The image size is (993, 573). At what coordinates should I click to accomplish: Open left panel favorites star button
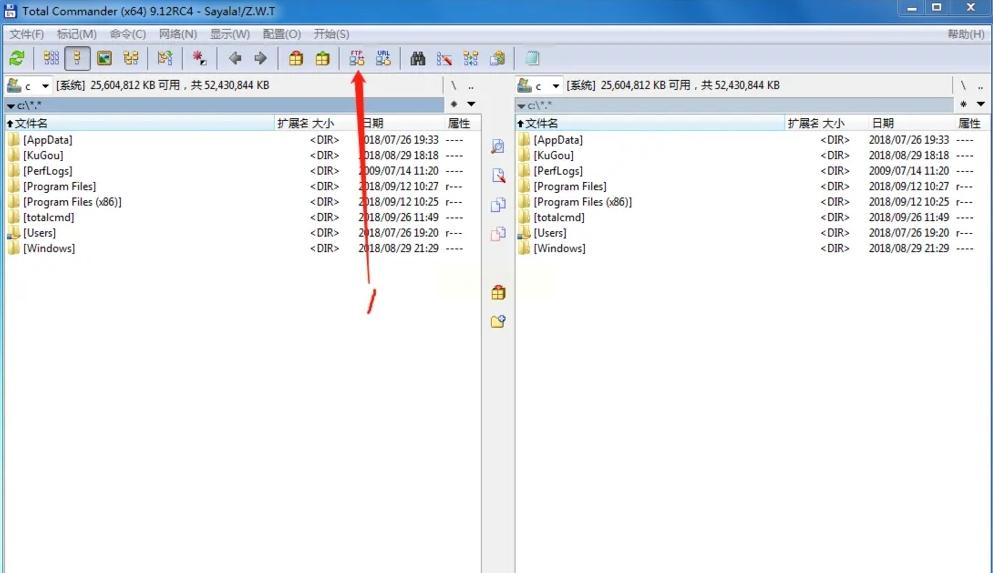tap(454, 104)
